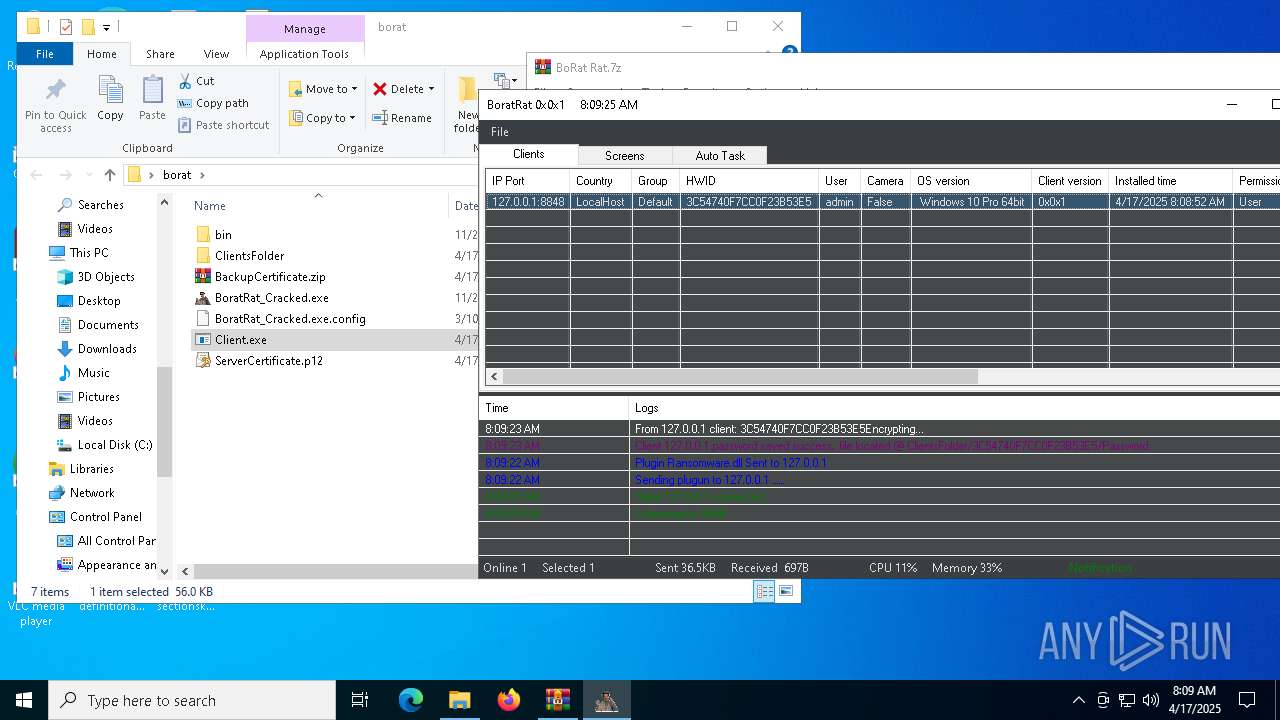Screen dimensions: 1280x720
Task: Click BoratRat clients table horizontal scrollbar
Action: tap(740, 377)
